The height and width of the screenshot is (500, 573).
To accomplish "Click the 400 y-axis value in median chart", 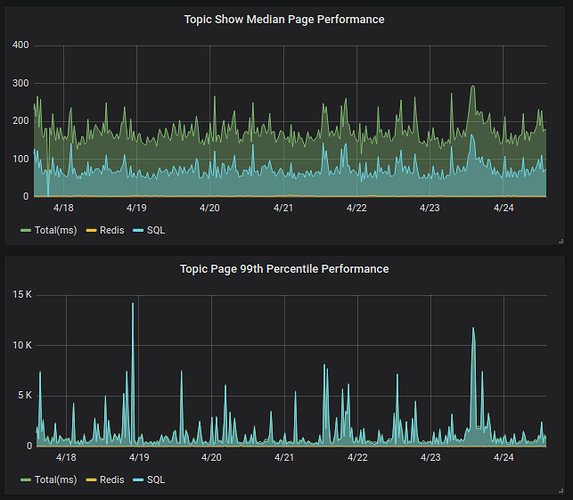I will [x=20, y=45].
